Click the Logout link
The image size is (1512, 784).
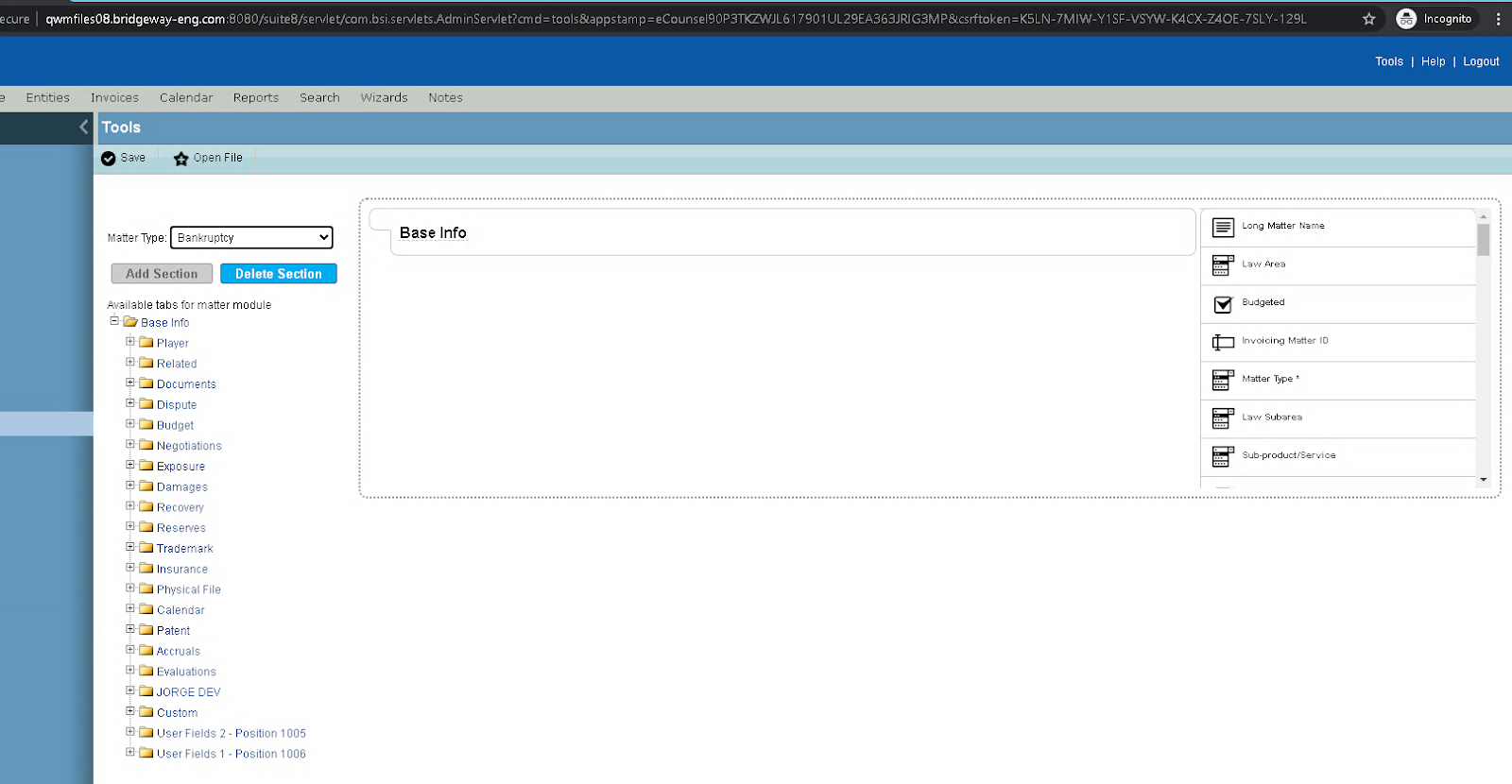tap(1481, 61)
